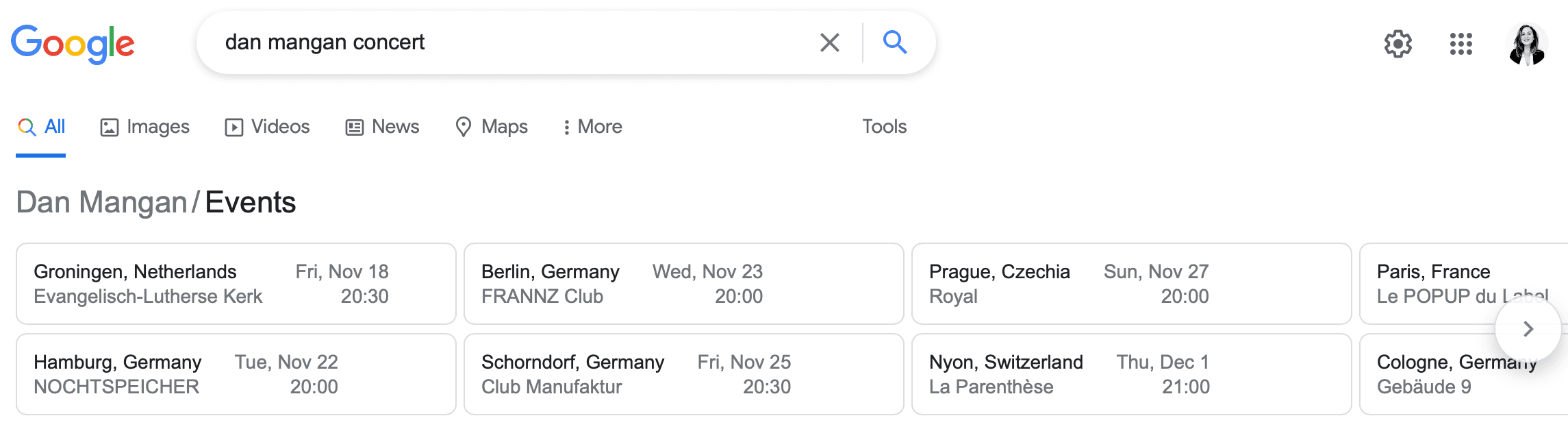This screenshot has height=429, width=1568.
Task: Click the account profile picture
Action: (x=1527, y=44)
